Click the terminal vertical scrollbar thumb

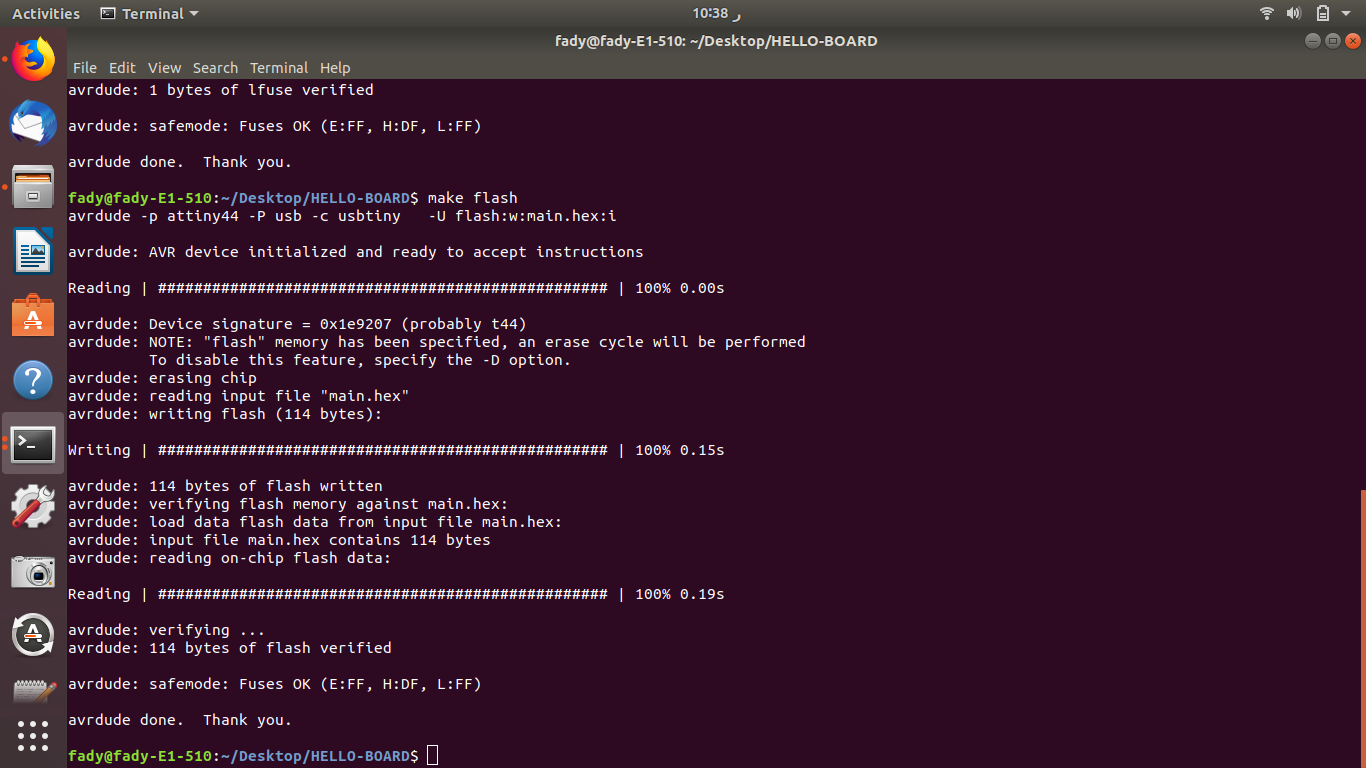click(x=1362, y=628)
